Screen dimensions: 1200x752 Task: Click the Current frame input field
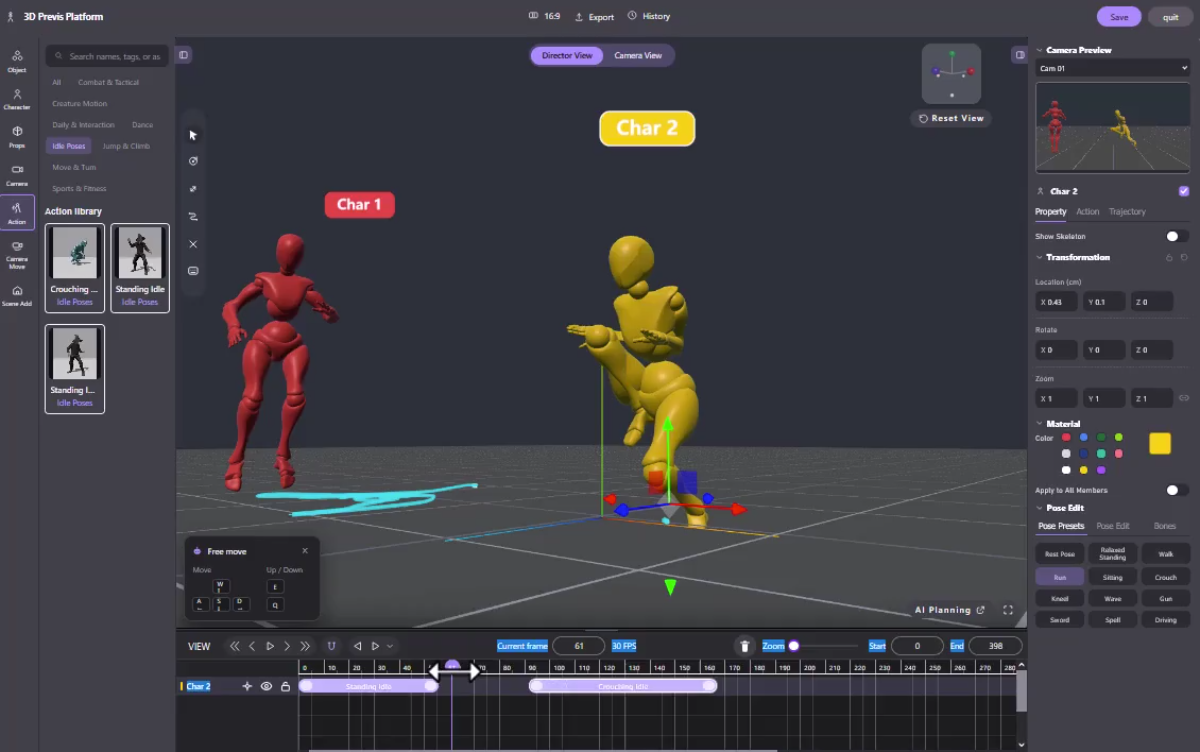578,646
